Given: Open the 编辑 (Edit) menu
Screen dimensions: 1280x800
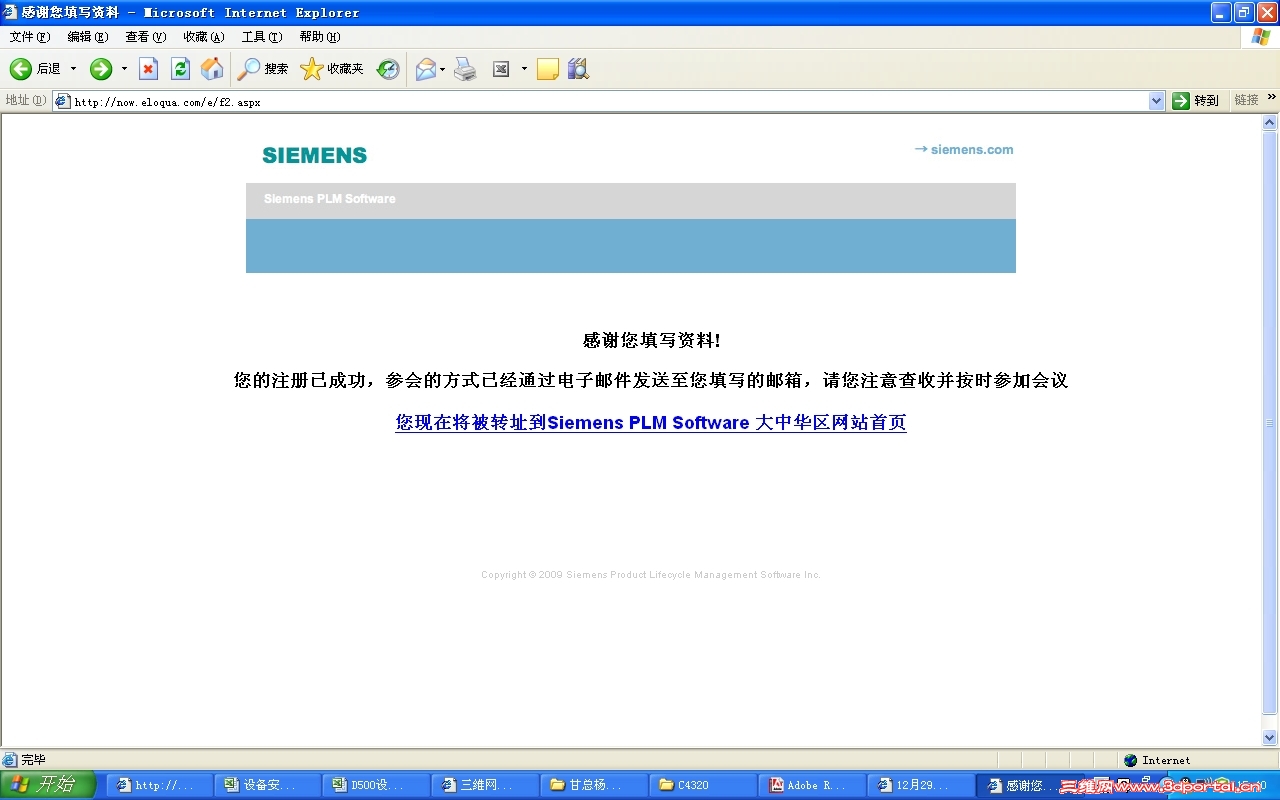Looking at the screenshot, I should tap(88, 37).
